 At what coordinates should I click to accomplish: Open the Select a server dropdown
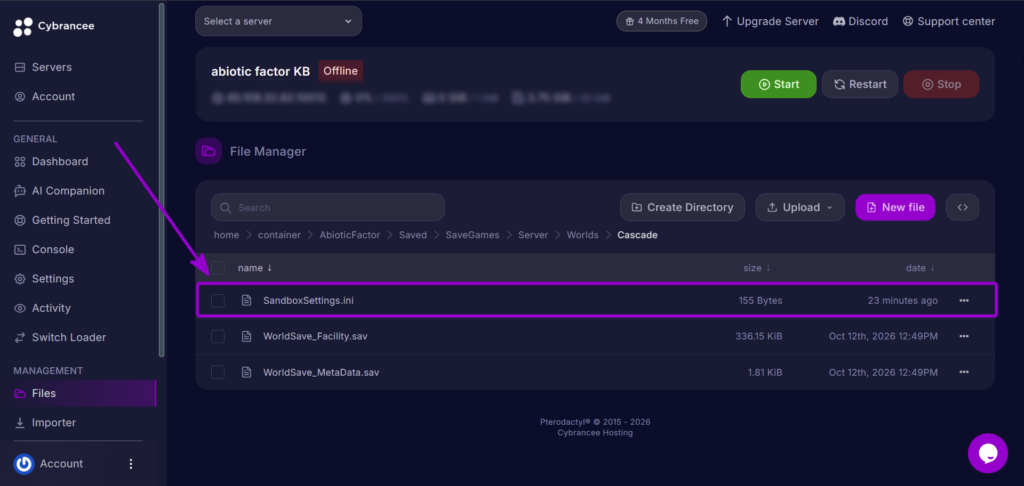tap(278, 21)
